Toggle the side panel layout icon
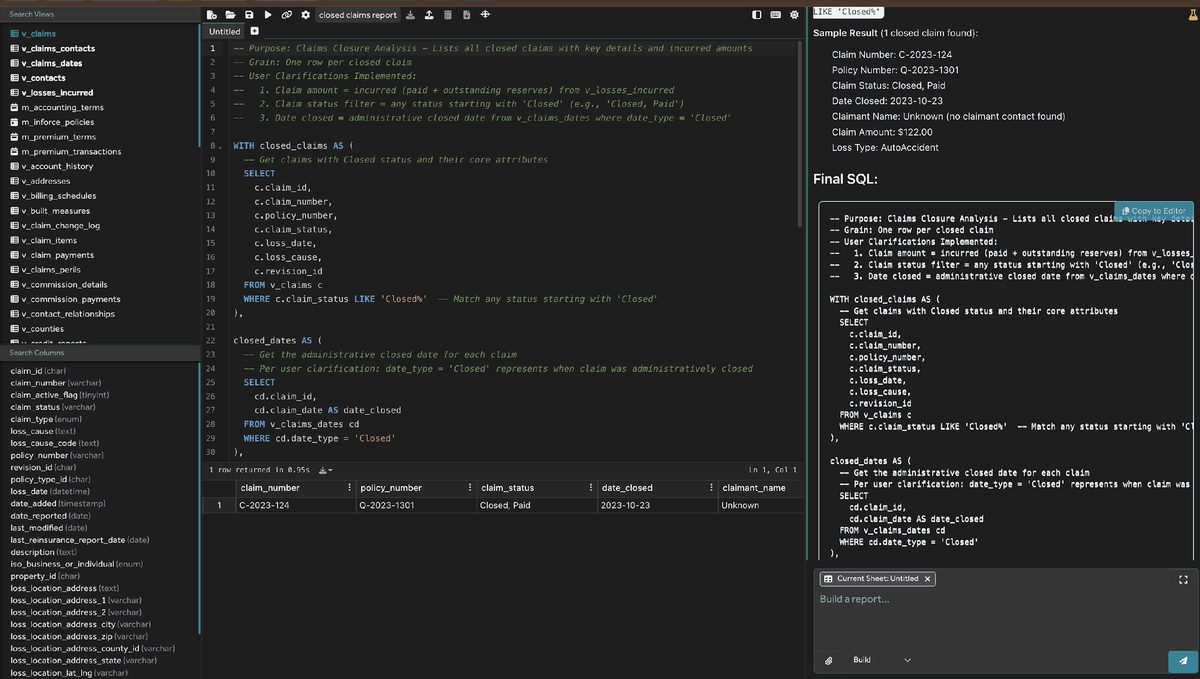Screen dimensions: 1200x679 click(x=757, y=15)
